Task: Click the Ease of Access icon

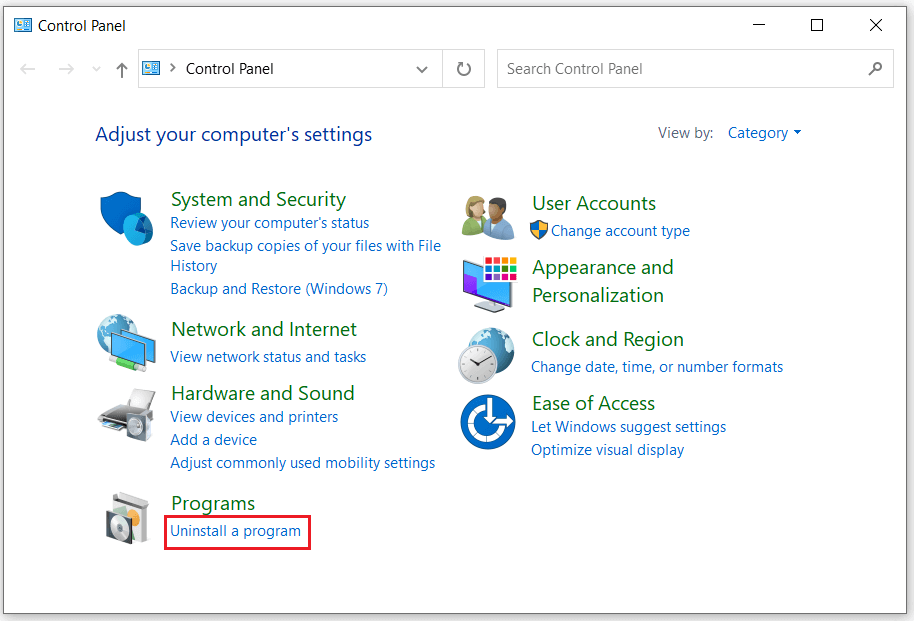Action: 488,422
